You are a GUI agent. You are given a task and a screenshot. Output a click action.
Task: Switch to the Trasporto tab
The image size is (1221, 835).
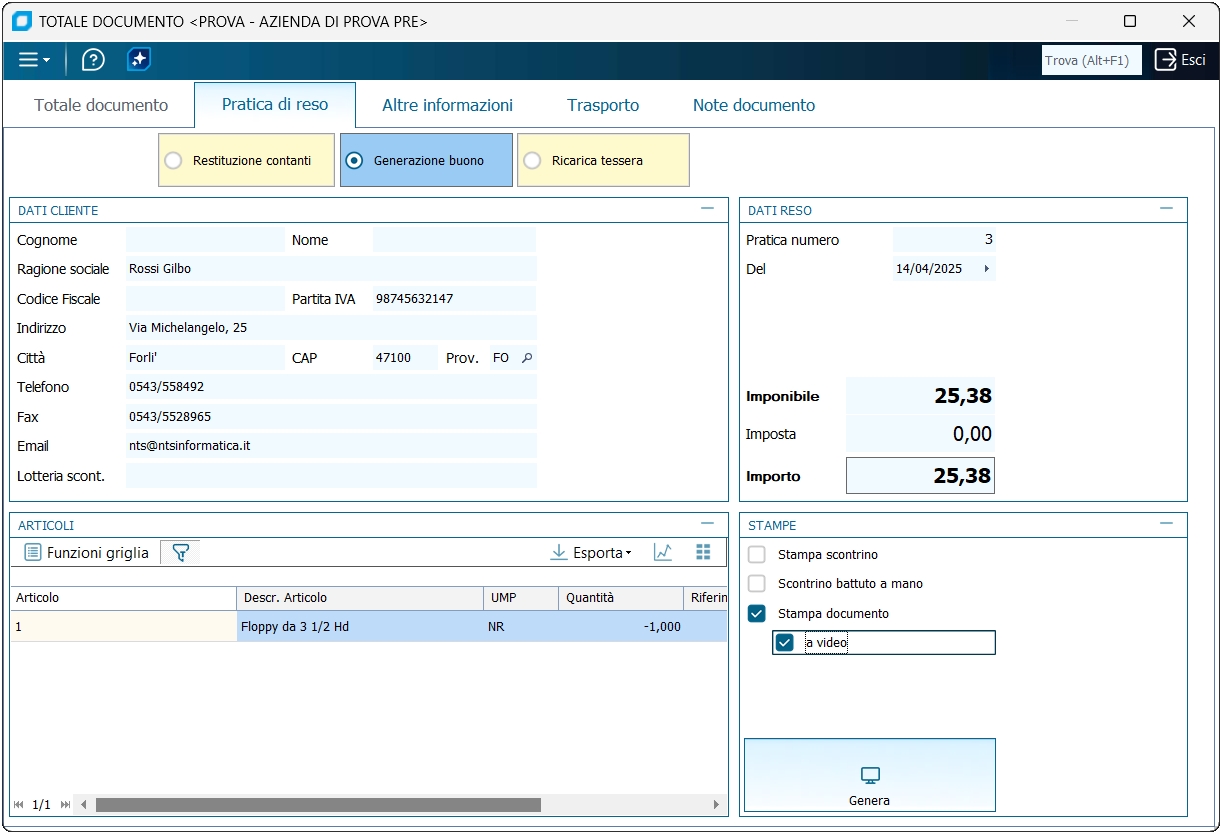pos(603,105)
